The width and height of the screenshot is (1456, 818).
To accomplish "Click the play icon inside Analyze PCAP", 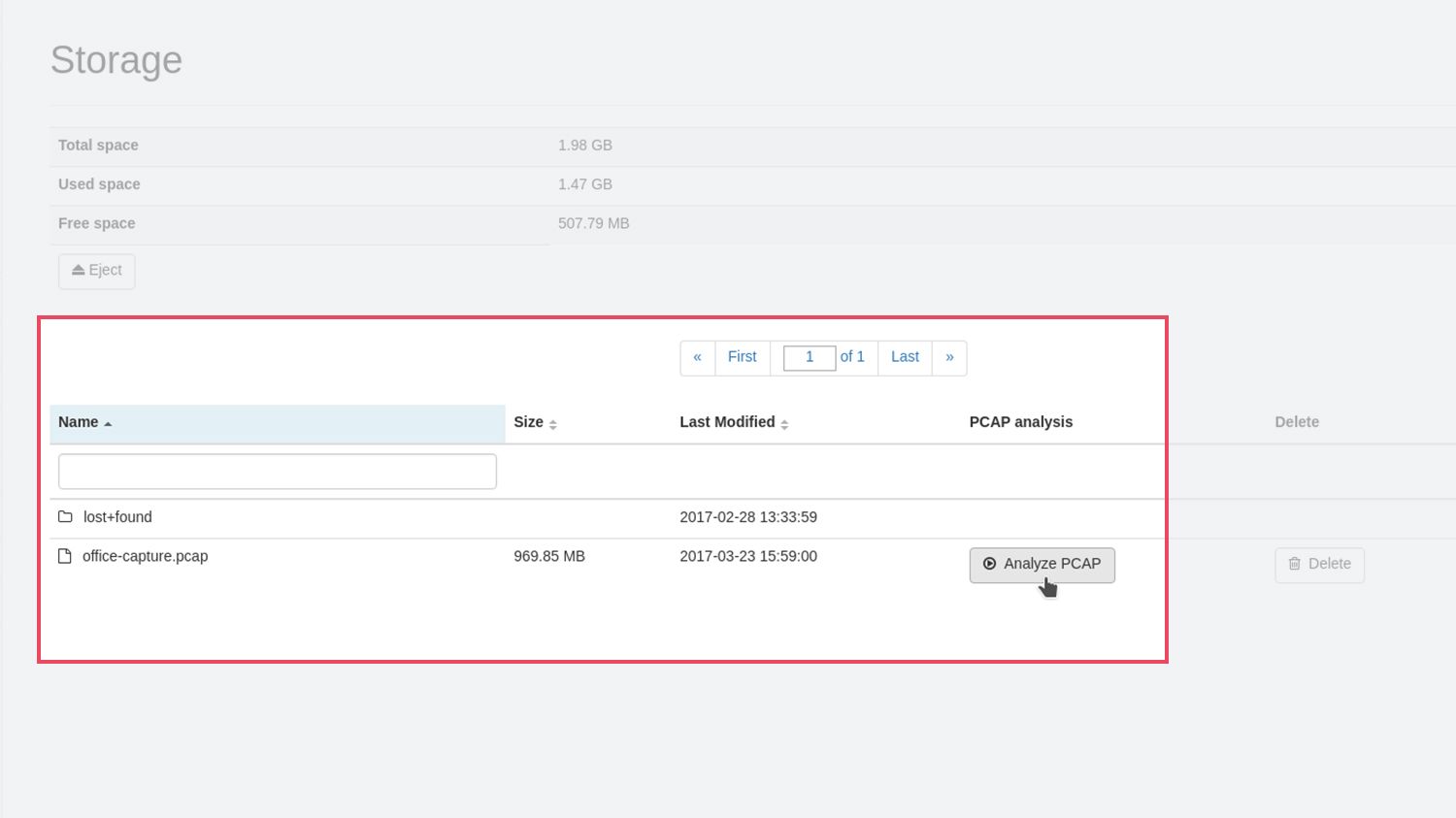I will pyautogui.click(x=989, y=564).
